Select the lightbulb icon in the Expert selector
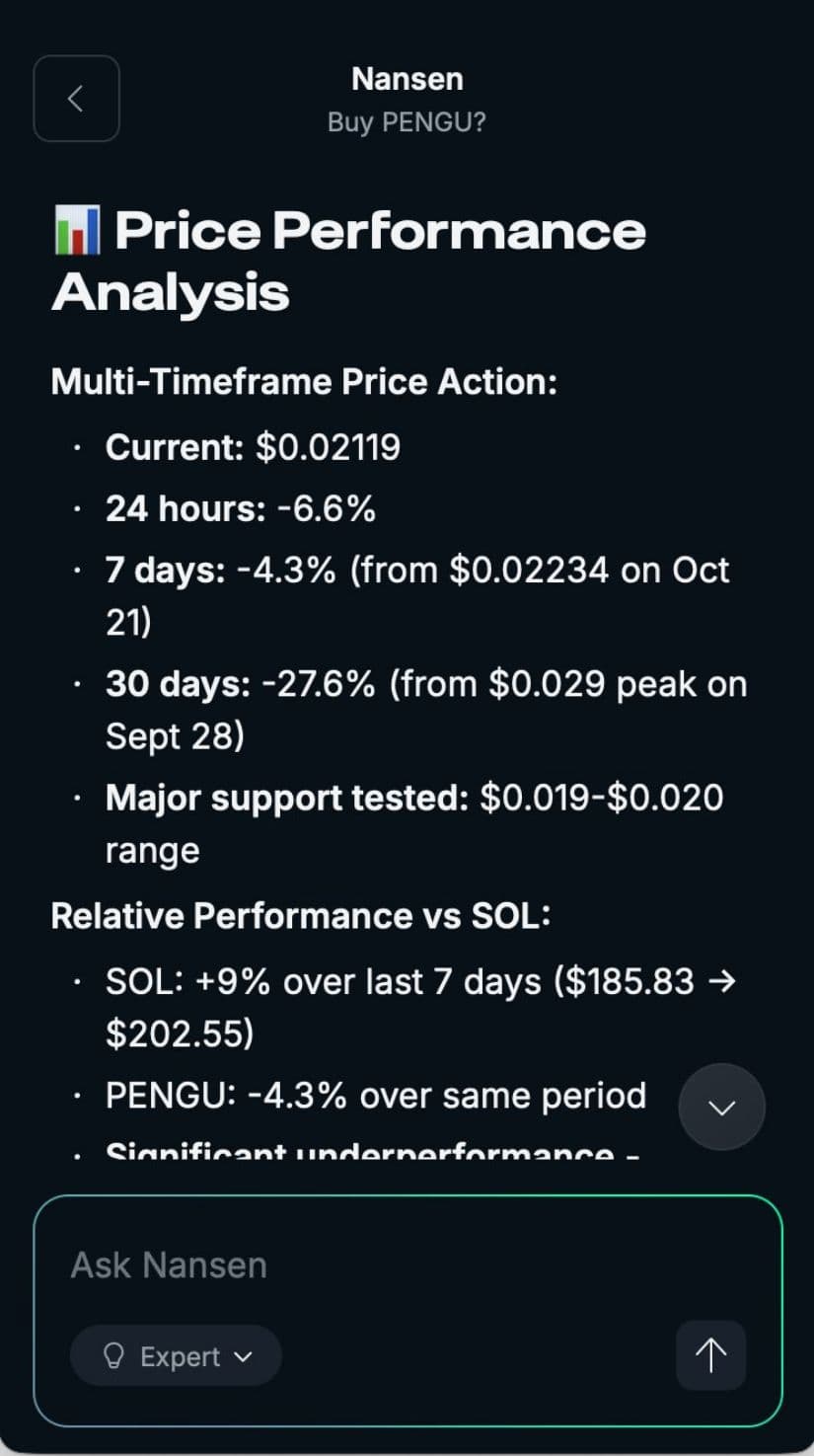Image resolution: width=814 pixels, height=1456 pixels. point(113,1355)
